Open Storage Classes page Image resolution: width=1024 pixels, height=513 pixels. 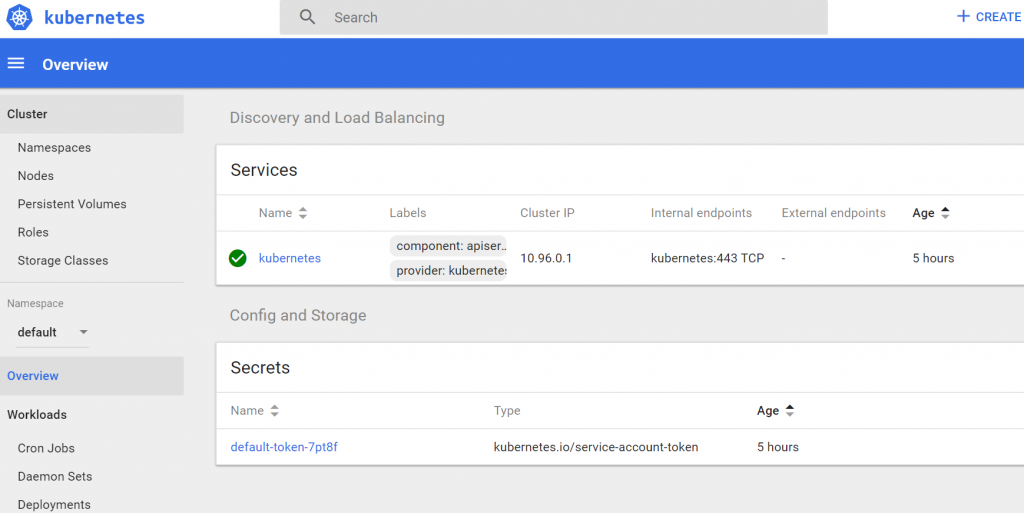(63, 260)
